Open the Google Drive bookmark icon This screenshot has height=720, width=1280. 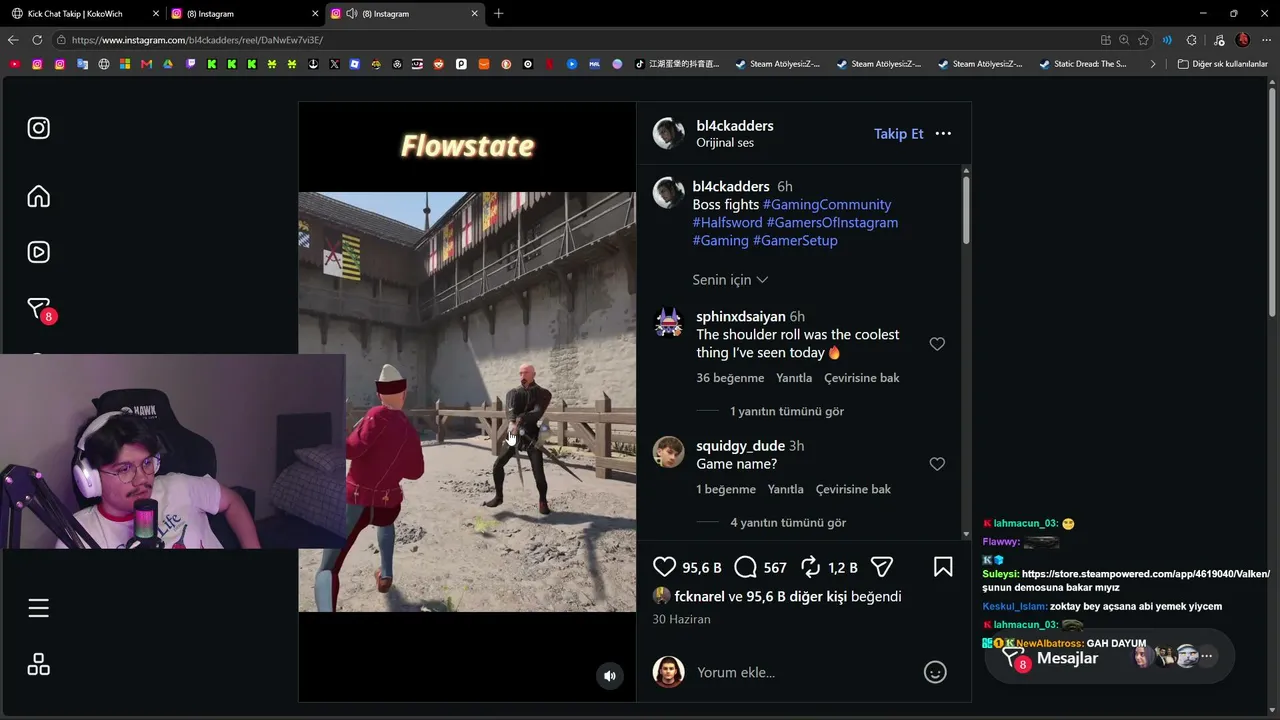(168, 64)
